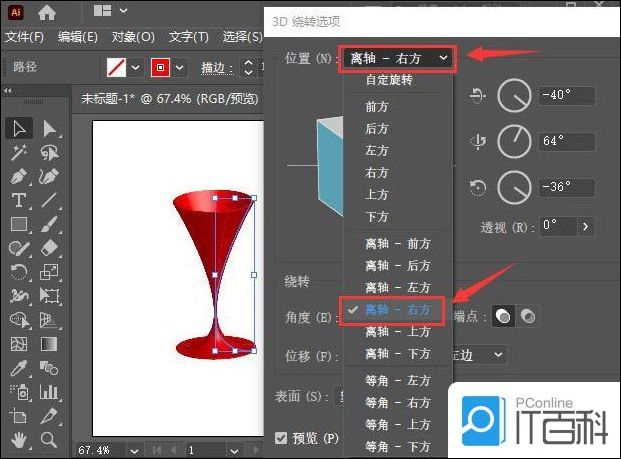The image size is (621, 459).
Task: Select the Type tool
Action: point(19,200)
